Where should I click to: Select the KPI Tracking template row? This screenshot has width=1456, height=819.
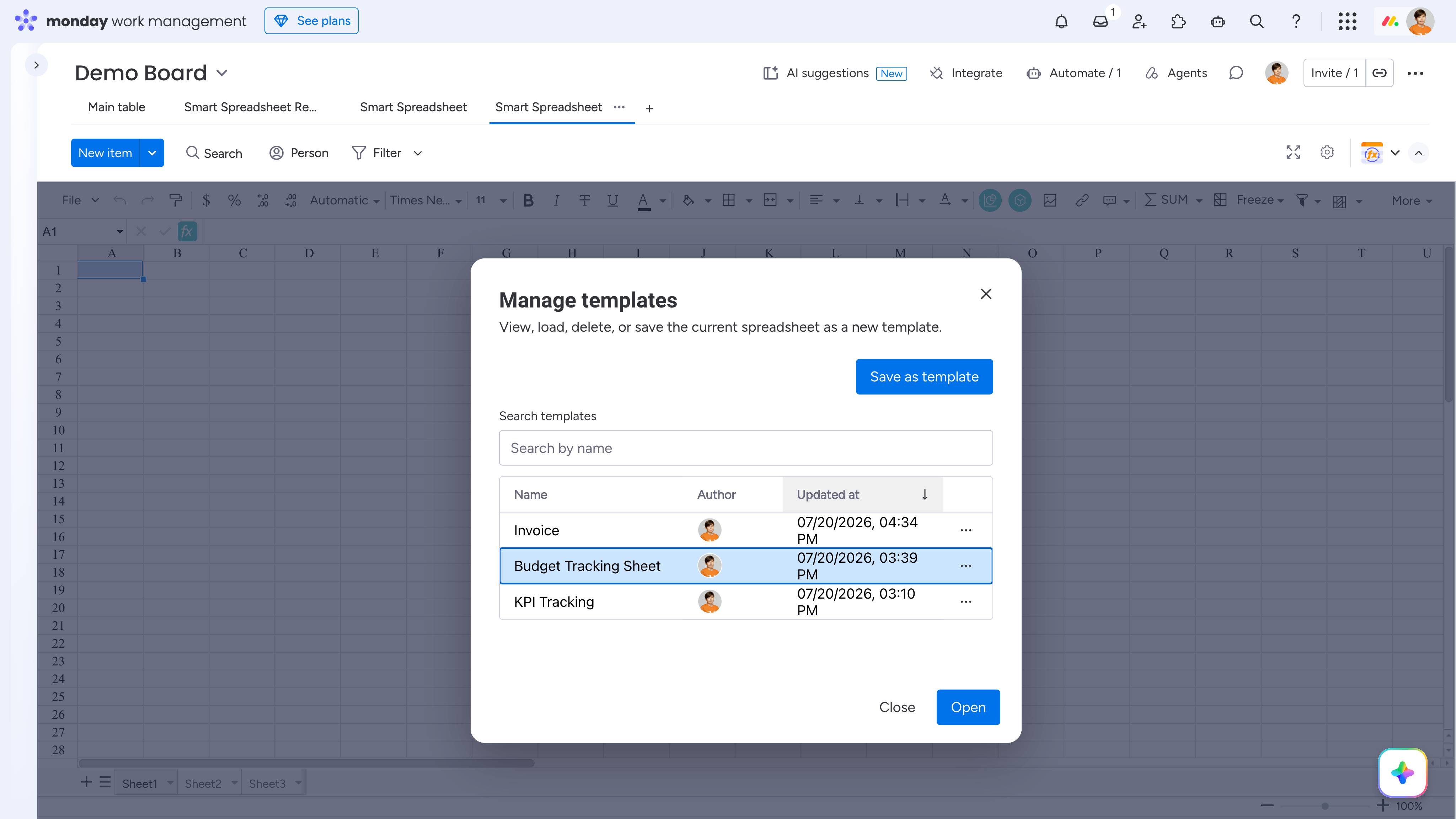coord(745,601)
